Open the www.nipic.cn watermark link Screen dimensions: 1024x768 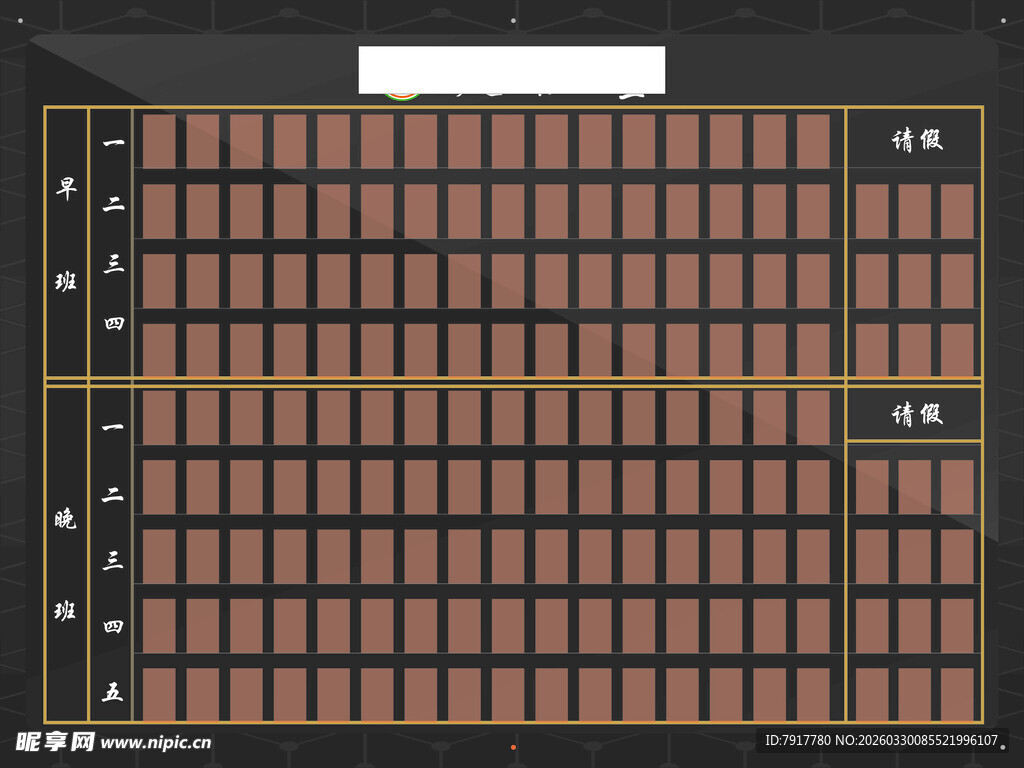pos(157,743)
